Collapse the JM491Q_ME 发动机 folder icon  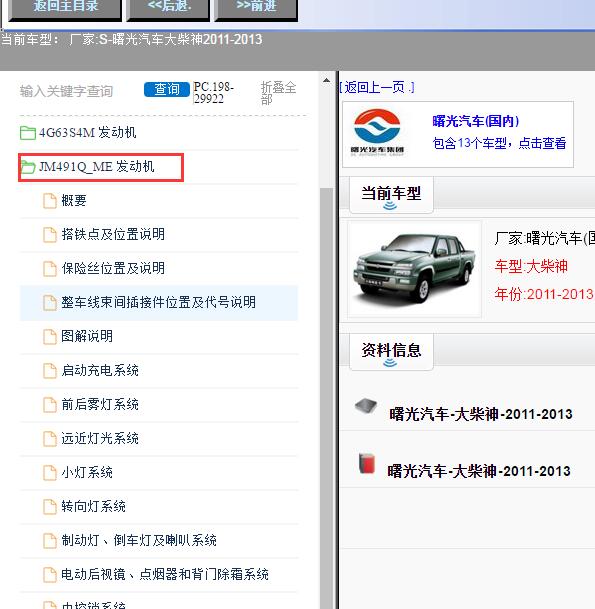tap(28, 167)
